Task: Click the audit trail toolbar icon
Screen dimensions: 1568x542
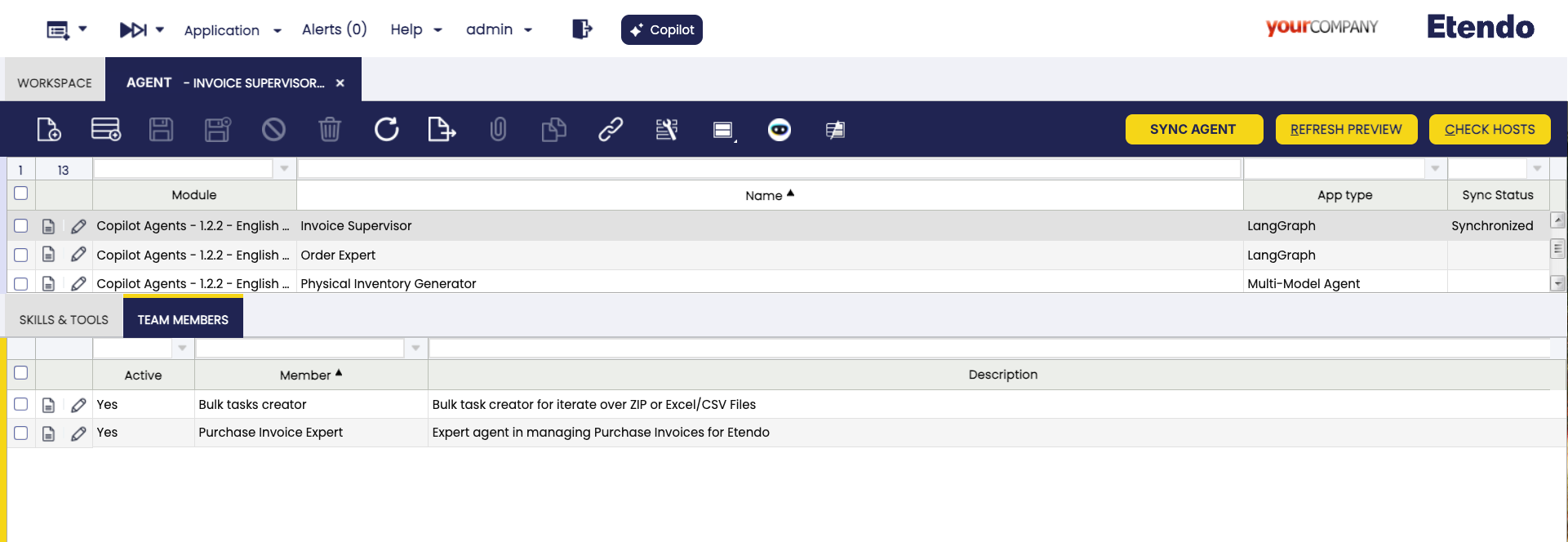Action: tap(667, 129)
